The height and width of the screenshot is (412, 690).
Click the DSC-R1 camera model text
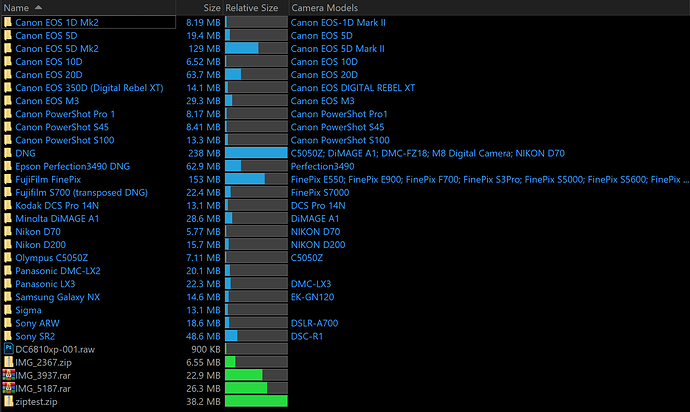pos(307,336)
